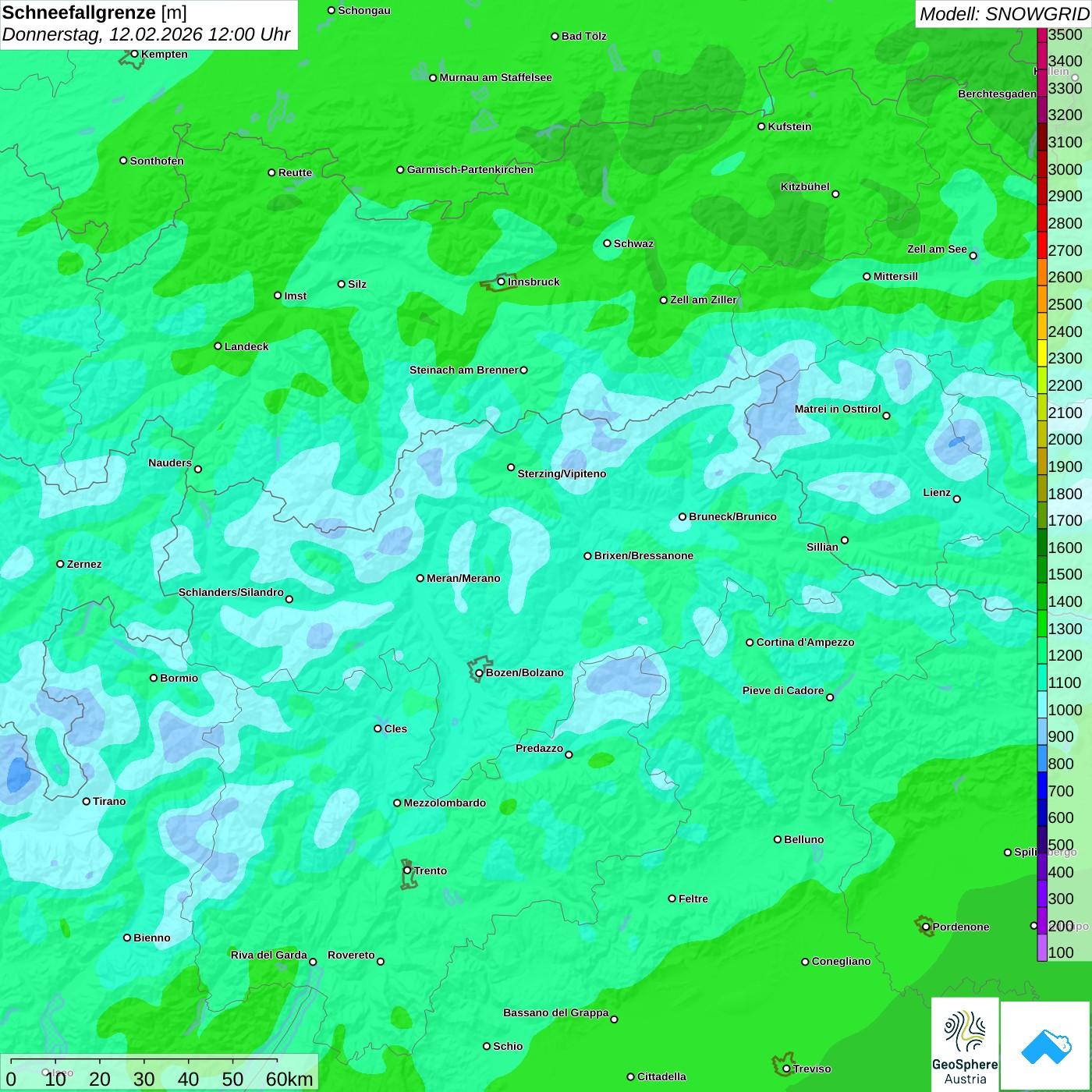
Task: Click the Berchtesgaden label
Action: click(x=997, y=94)
